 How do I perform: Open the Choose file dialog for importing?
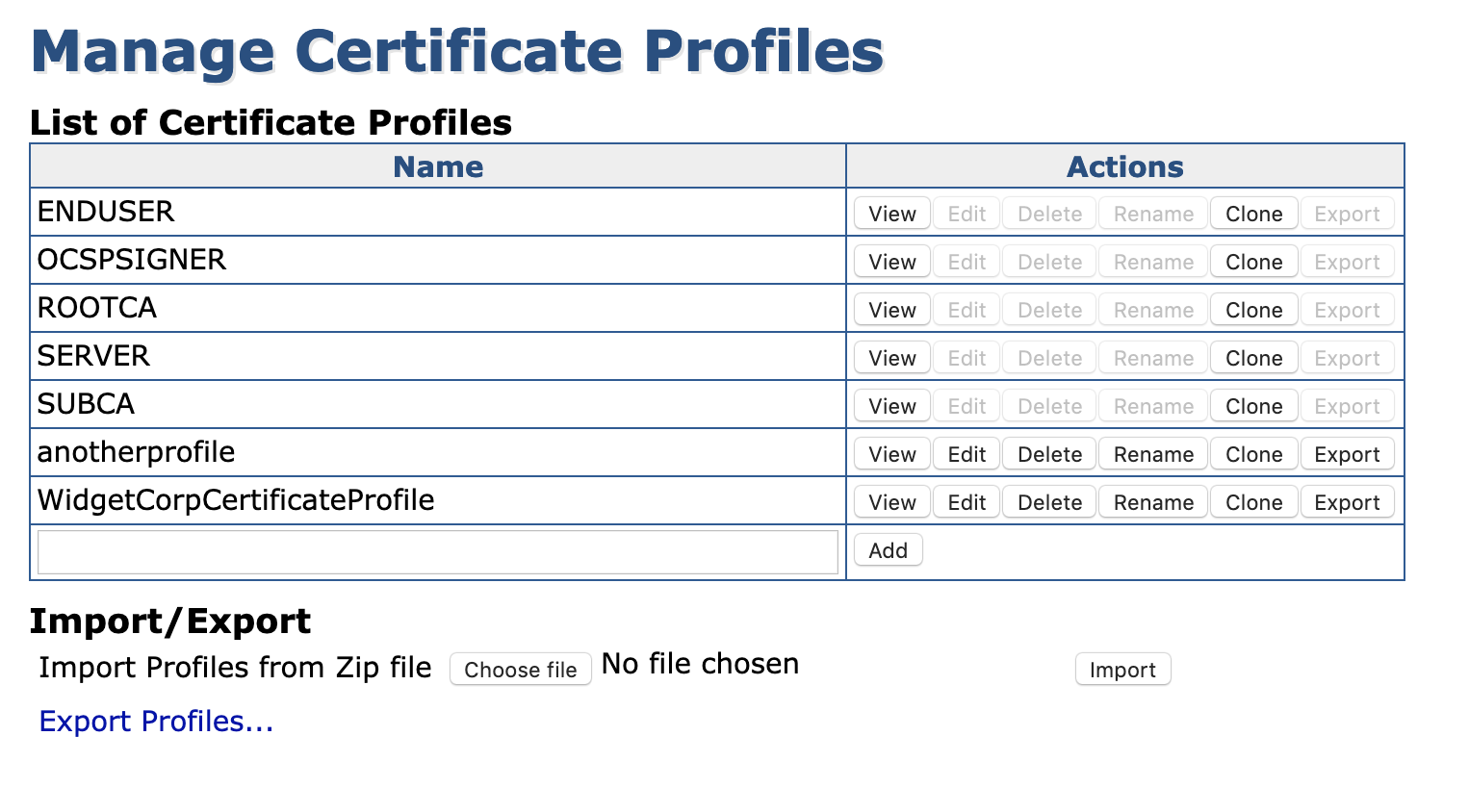point(520,669)
